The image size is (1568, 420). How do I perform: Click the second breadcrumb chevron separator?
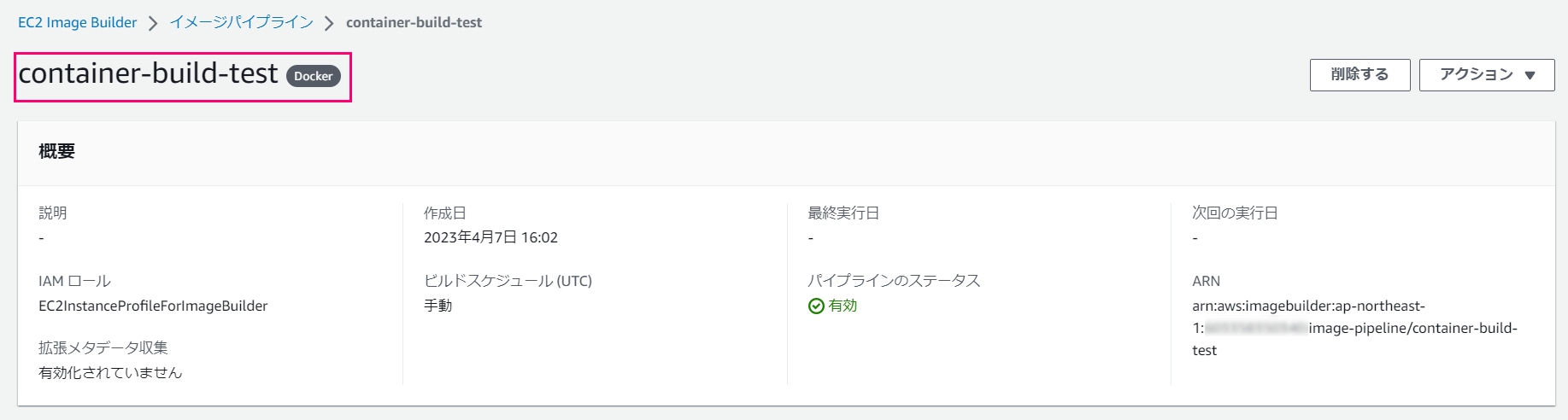tap(329, 23)
